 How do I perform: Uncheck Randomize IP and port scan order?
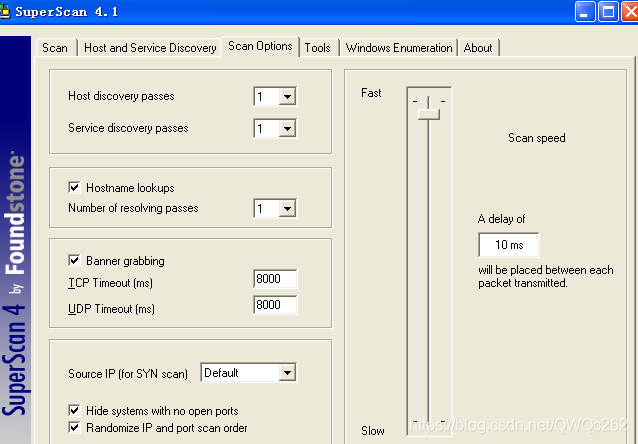pyautogui.click(x=74, y=427)
